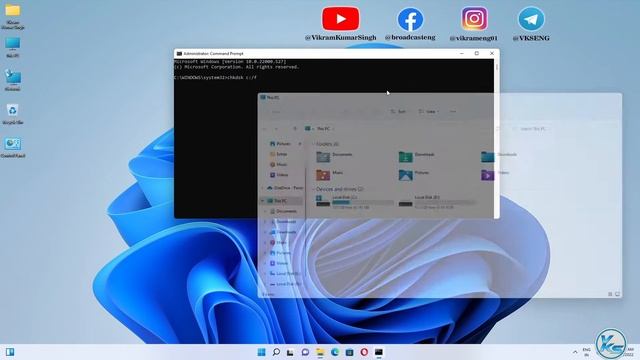
Task: Switch to details view in the File Explorer status bar
Action: (610, 294)
